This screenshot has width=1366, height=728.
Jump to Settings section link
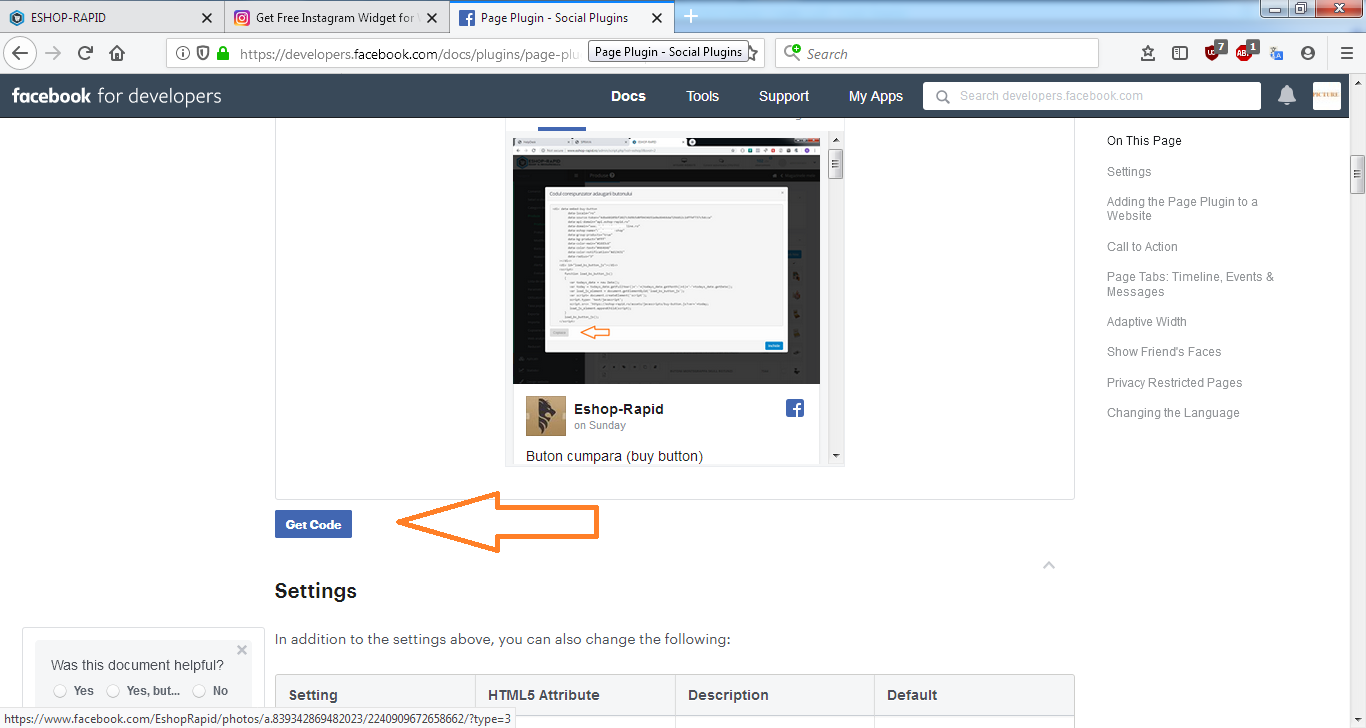click(1129, 172)
